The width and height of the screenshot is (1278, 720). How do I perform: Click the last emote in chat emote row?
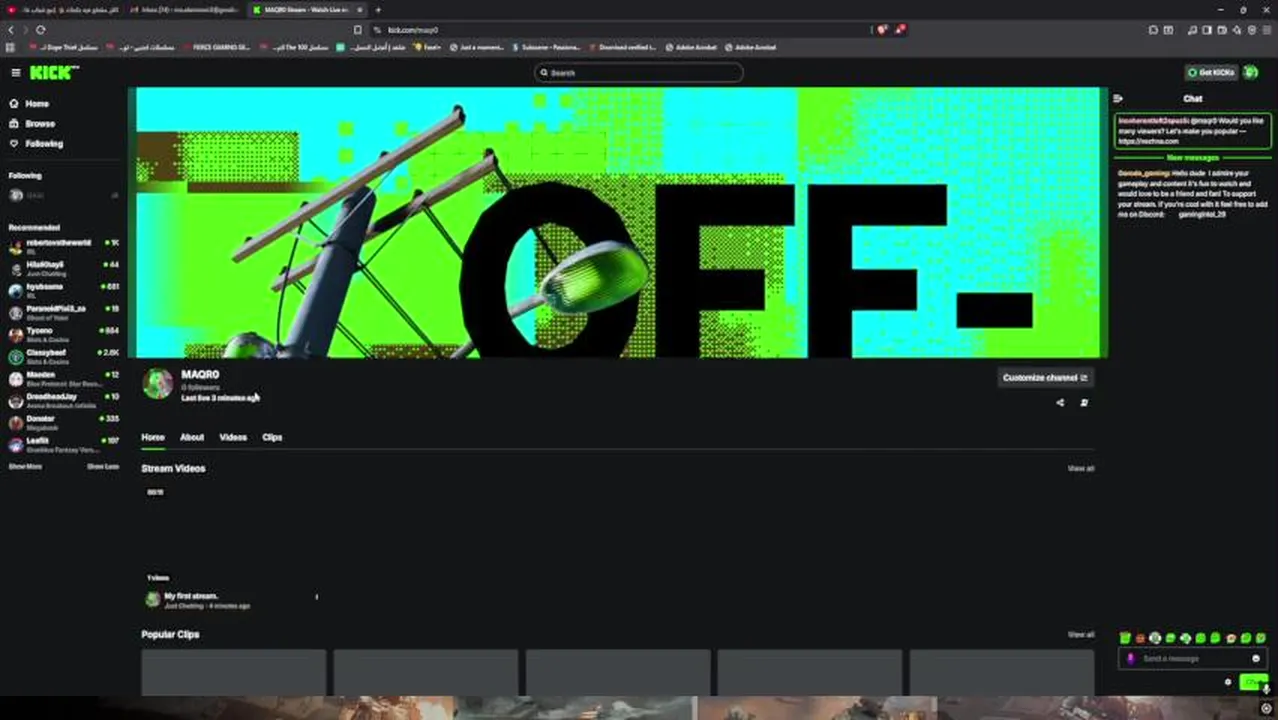(1260, 638)
